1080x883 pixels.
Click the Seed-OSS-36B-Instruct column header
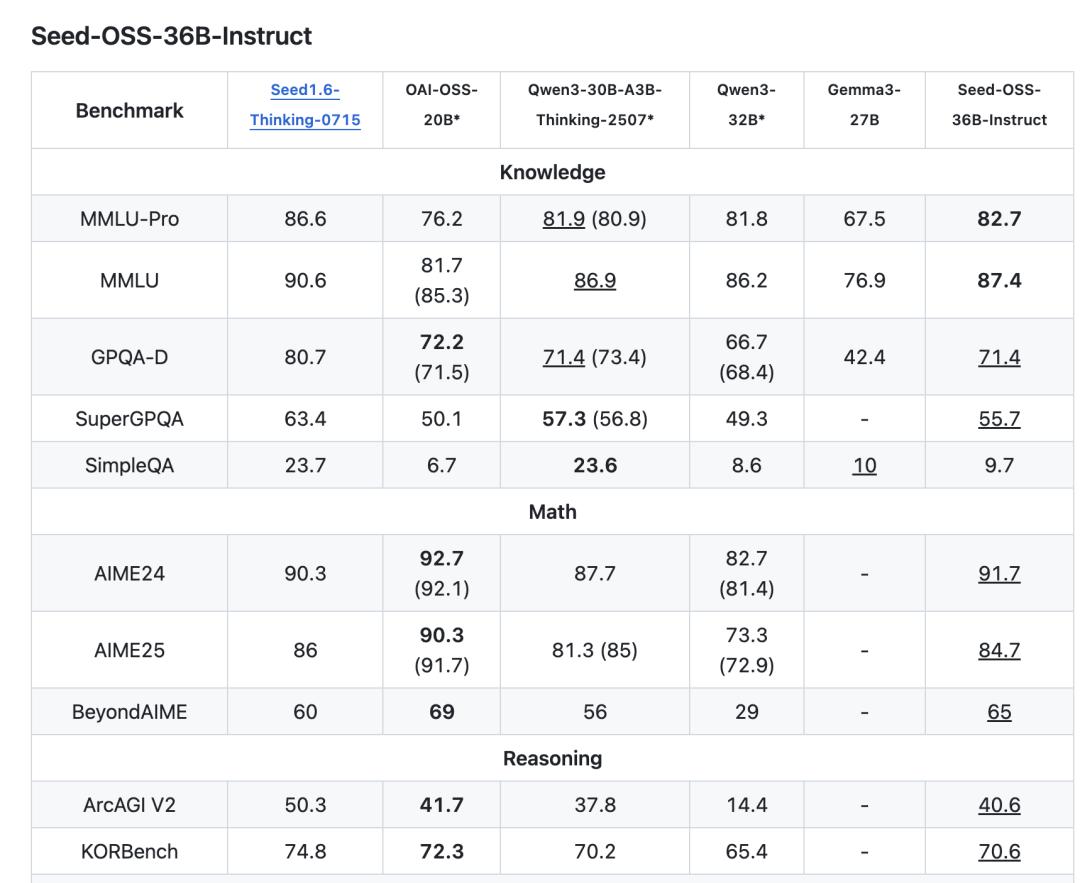[x=999, y=110]
